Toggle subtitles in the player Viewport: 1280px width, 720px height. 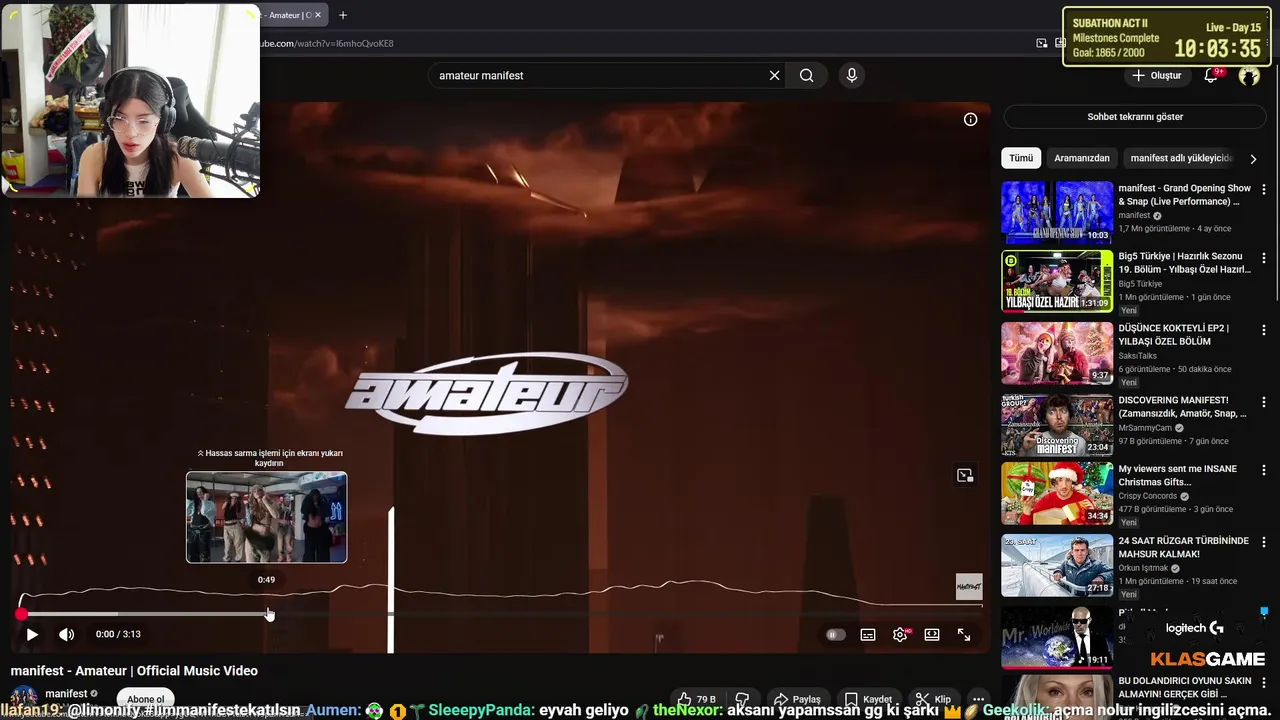(868, 634)
